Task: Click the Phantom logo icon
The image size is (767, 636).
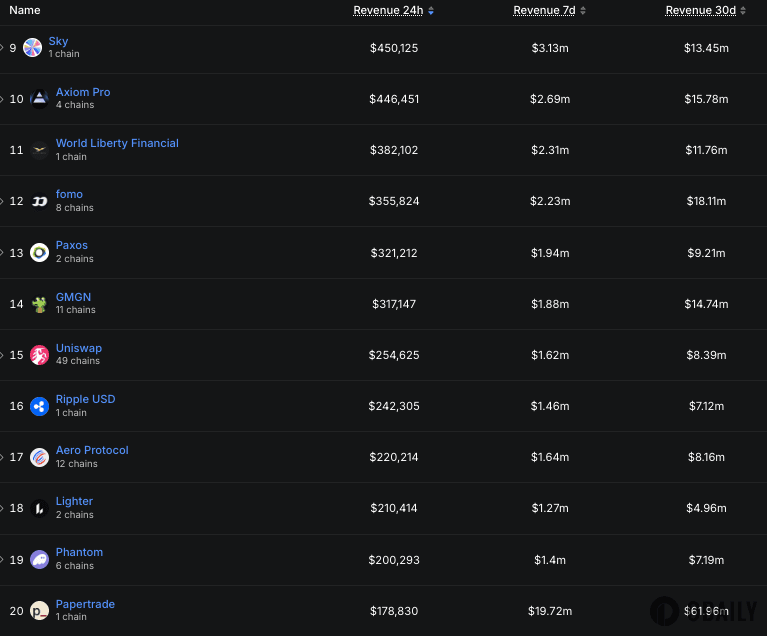Action: point(39,559)
